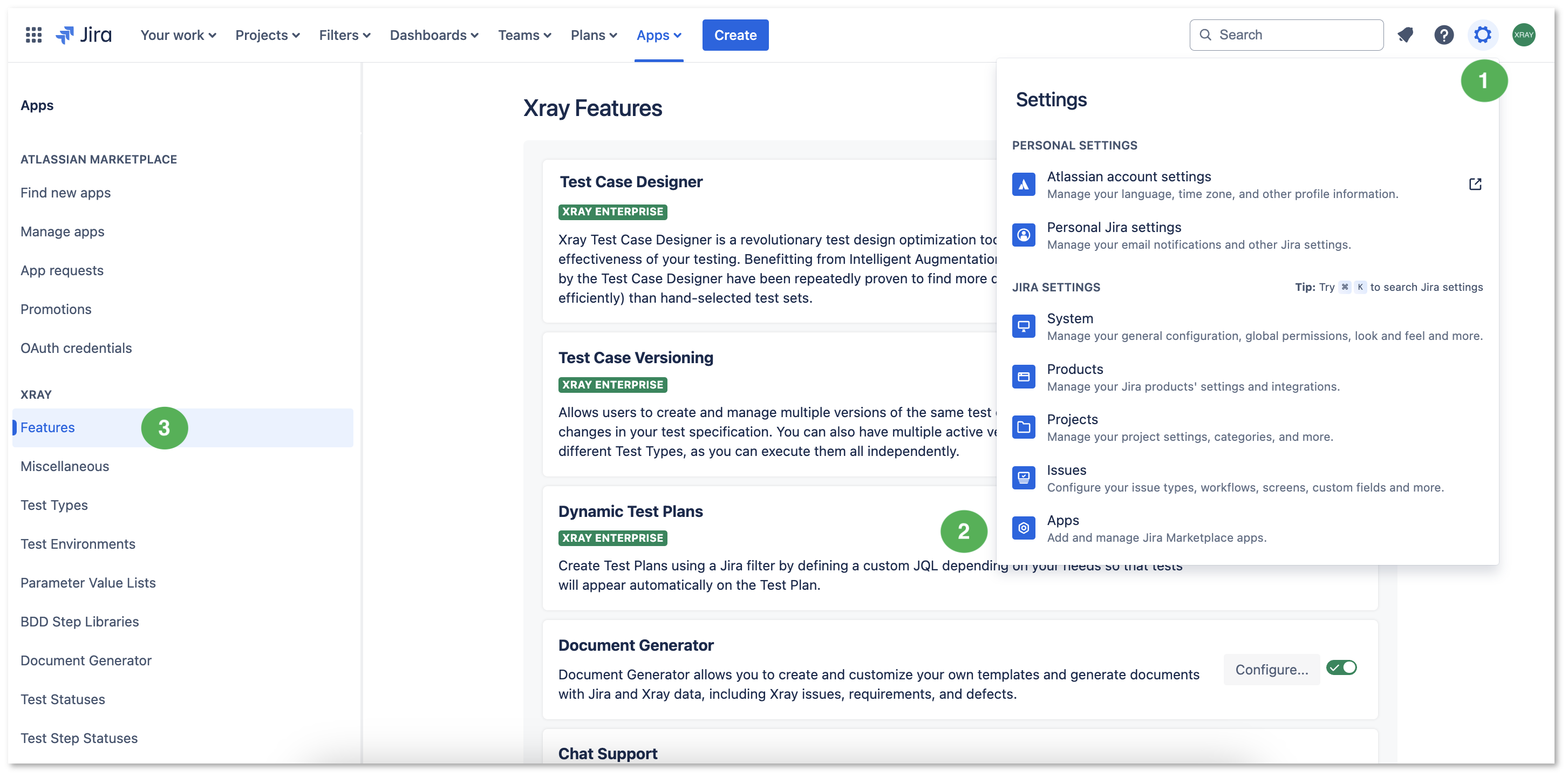The width and height of the screenshot is (1568, 777).
Task: Click in the Search input field
Action: [x=1287, y=35]
